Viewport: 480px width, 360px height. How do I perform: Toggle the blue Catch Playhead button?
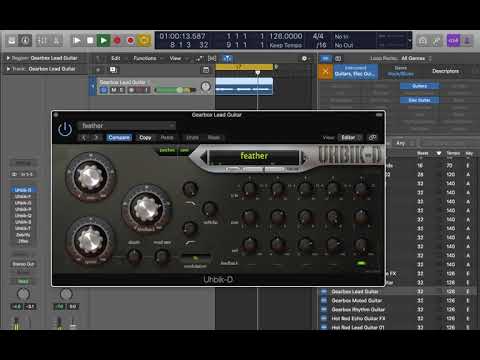point(227,58)
